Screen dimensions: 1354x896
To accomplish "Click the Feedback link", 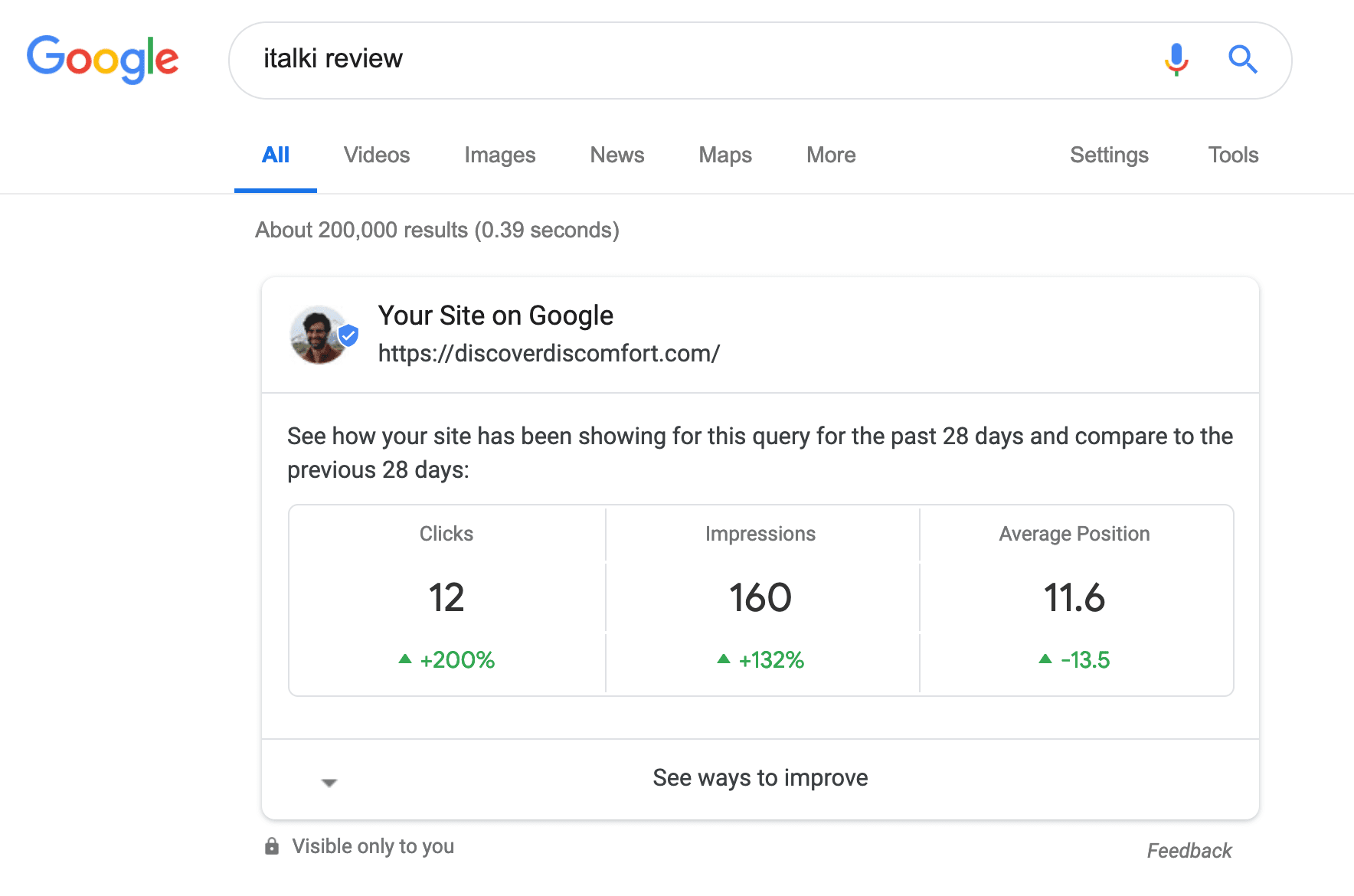I will (x=1189, y=851).
